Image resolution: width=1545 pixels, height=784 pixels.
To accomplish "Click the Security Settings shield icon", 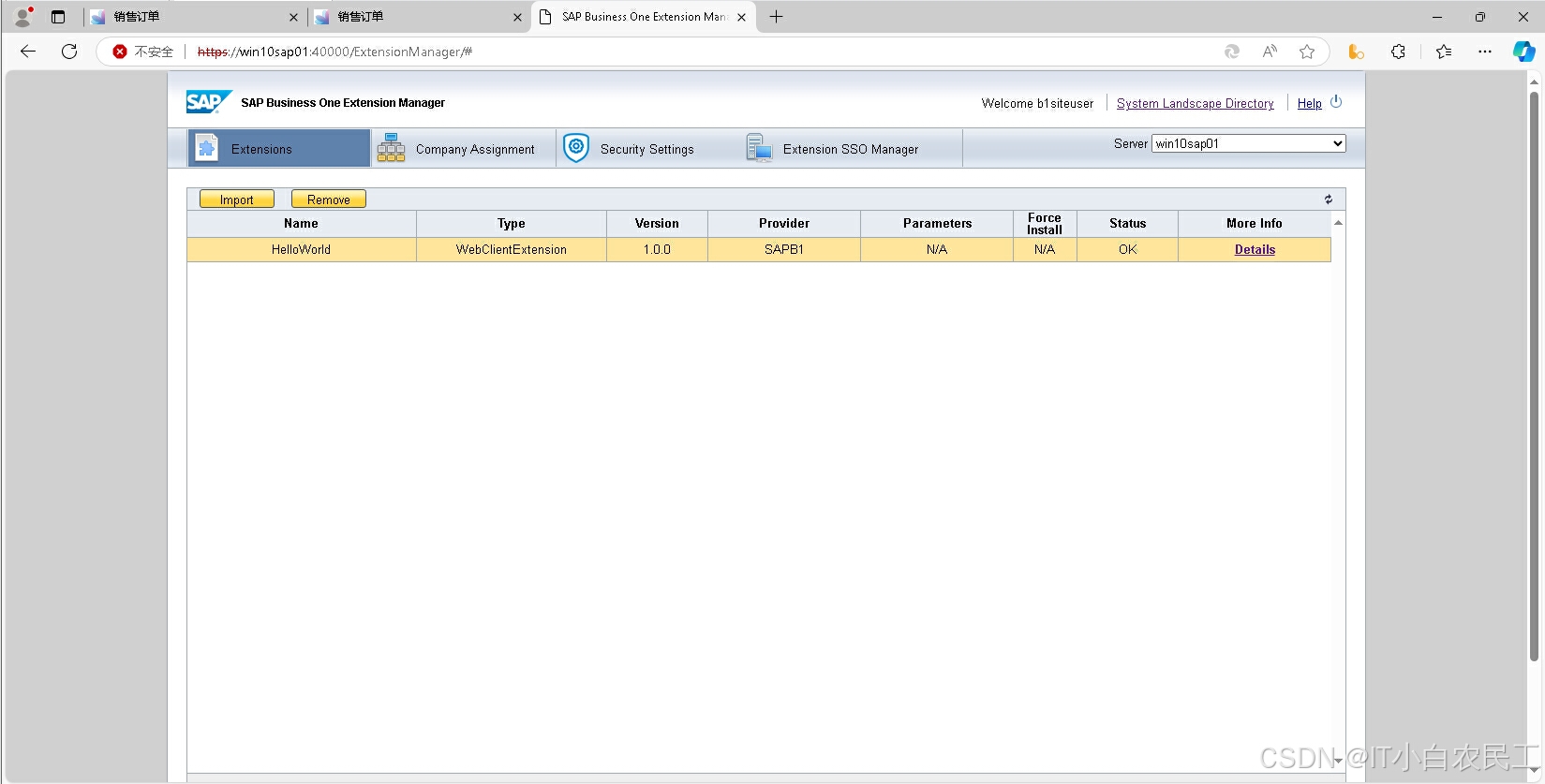I will (576, 148).
